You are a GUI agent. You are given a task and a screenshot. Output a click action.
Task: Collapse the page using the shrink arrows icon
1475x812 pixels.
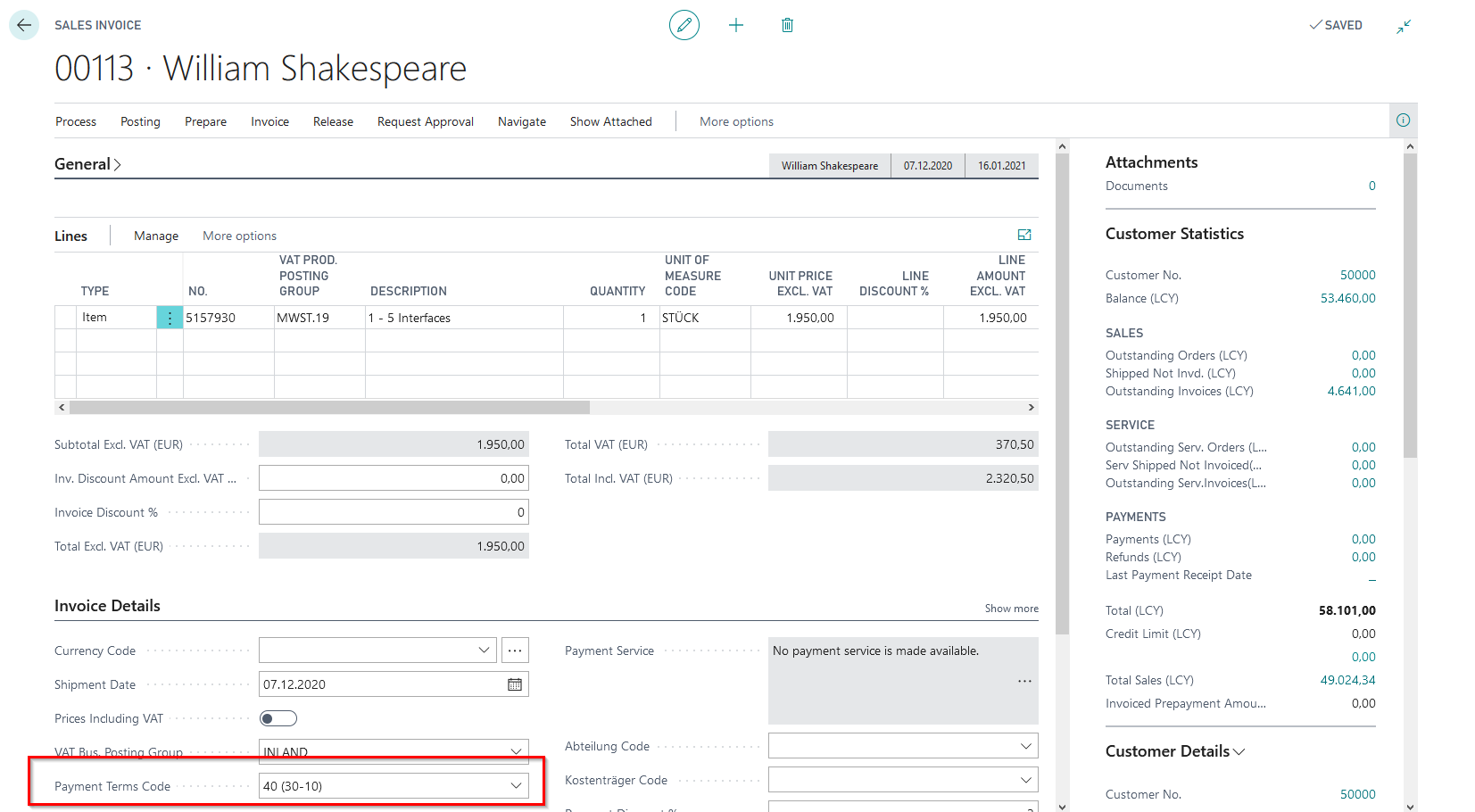(1404, 27)
